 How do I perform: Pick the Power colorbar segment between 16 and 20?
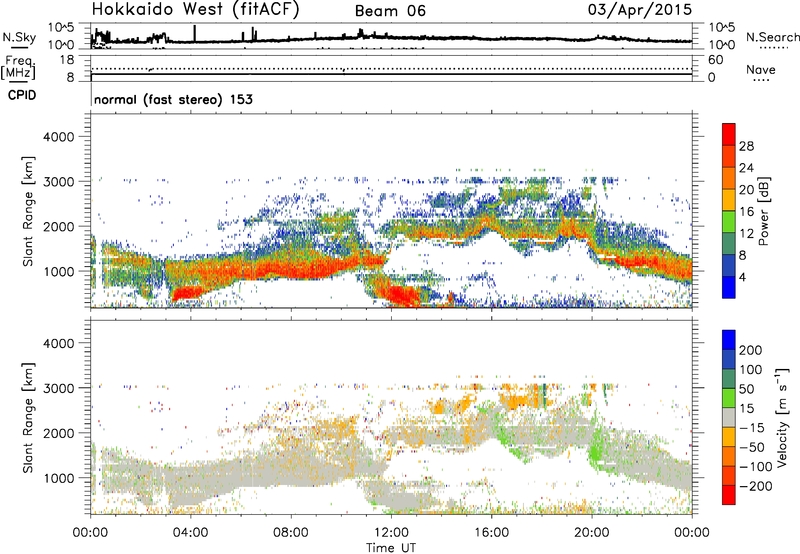729,200
